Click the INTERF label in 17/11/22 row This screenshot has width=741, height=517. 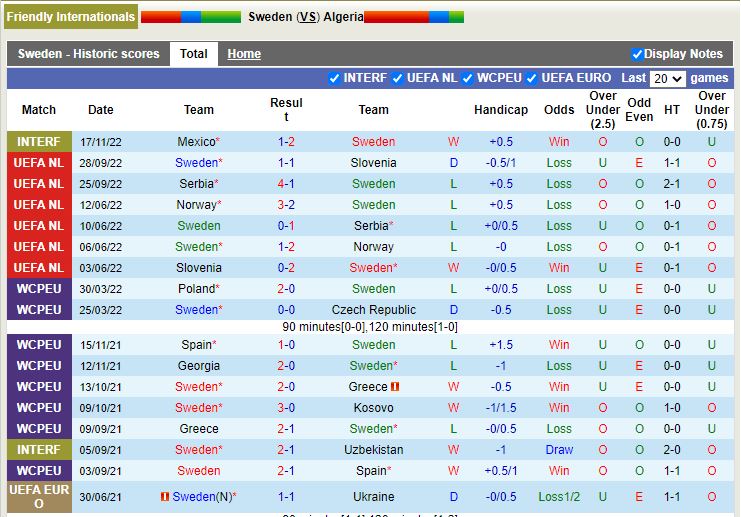coord(39,142)
